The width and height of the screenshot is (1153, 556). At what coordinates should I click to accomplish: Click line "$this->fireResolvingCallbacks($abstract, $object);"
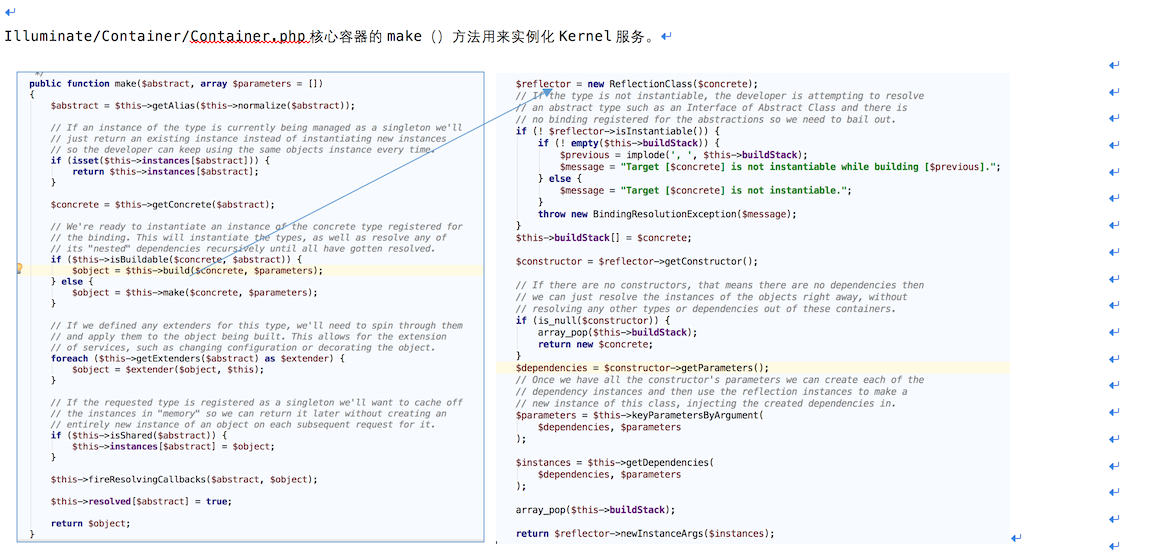[184, 479]
